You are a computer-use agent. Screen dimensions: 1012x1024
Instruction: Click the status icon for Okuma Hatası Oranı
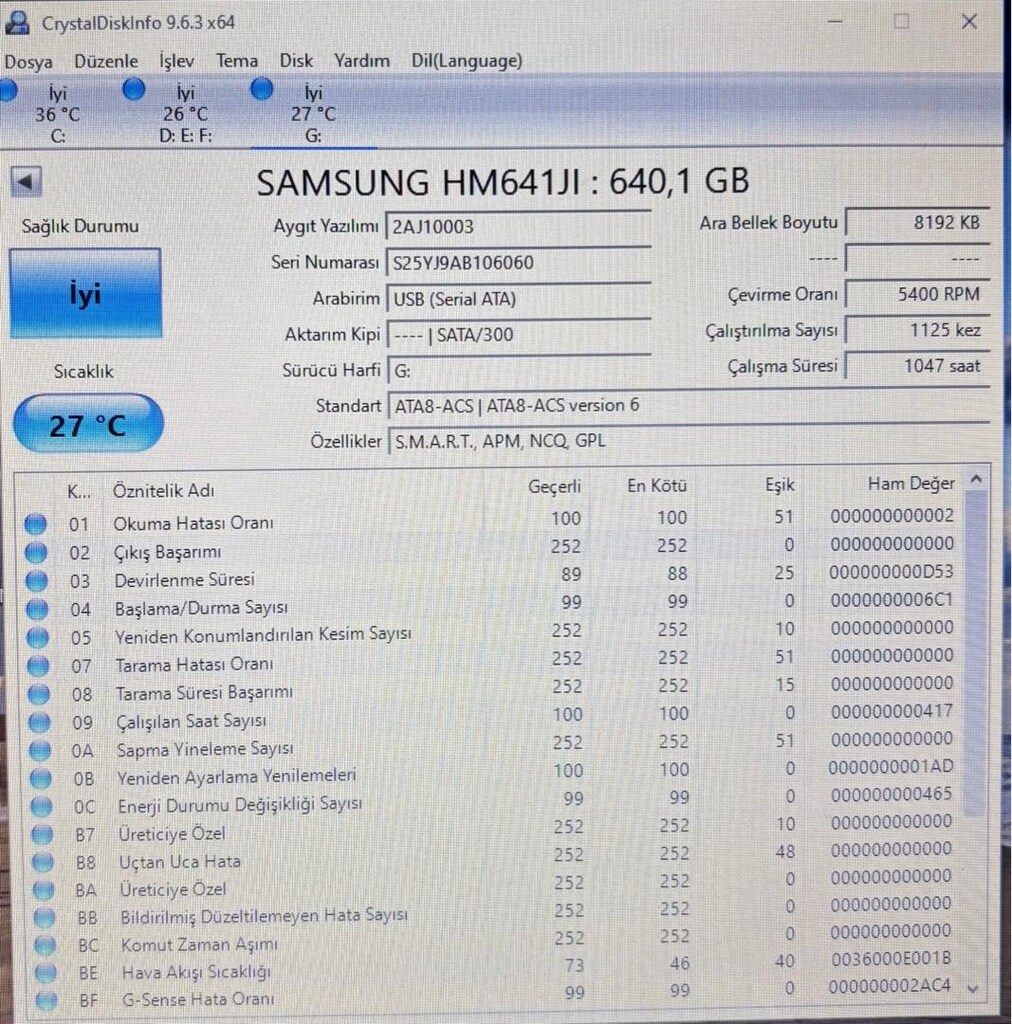click(x=36, y=524)
